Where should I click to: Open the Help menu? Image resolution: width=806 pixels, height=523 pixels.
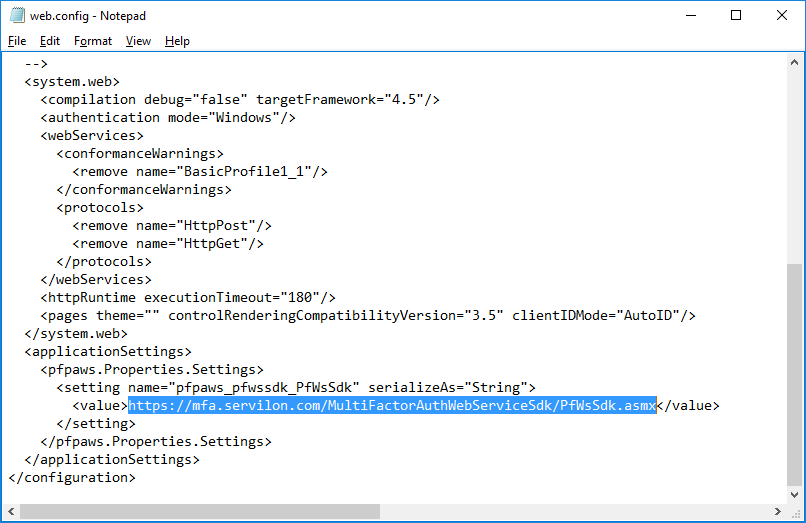point(177,41)
